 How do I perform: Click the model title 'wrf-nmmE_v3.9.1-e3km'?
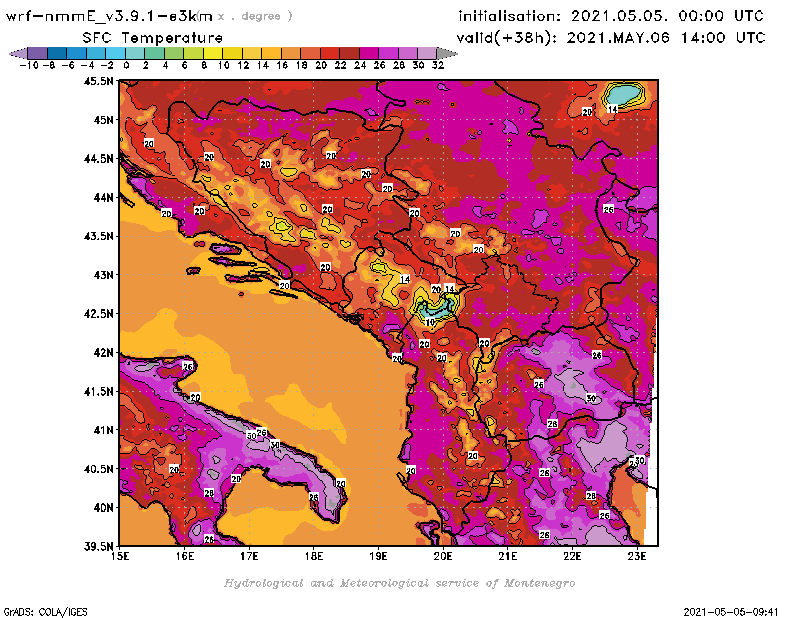(x=109, y=16)
